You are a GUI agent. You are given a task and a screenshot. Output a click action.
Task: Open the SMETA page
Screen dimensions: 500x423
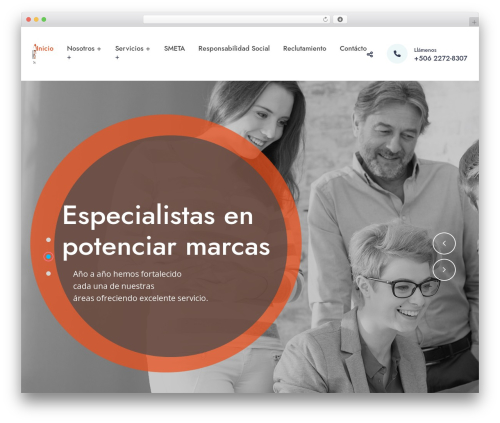point(174,48)
